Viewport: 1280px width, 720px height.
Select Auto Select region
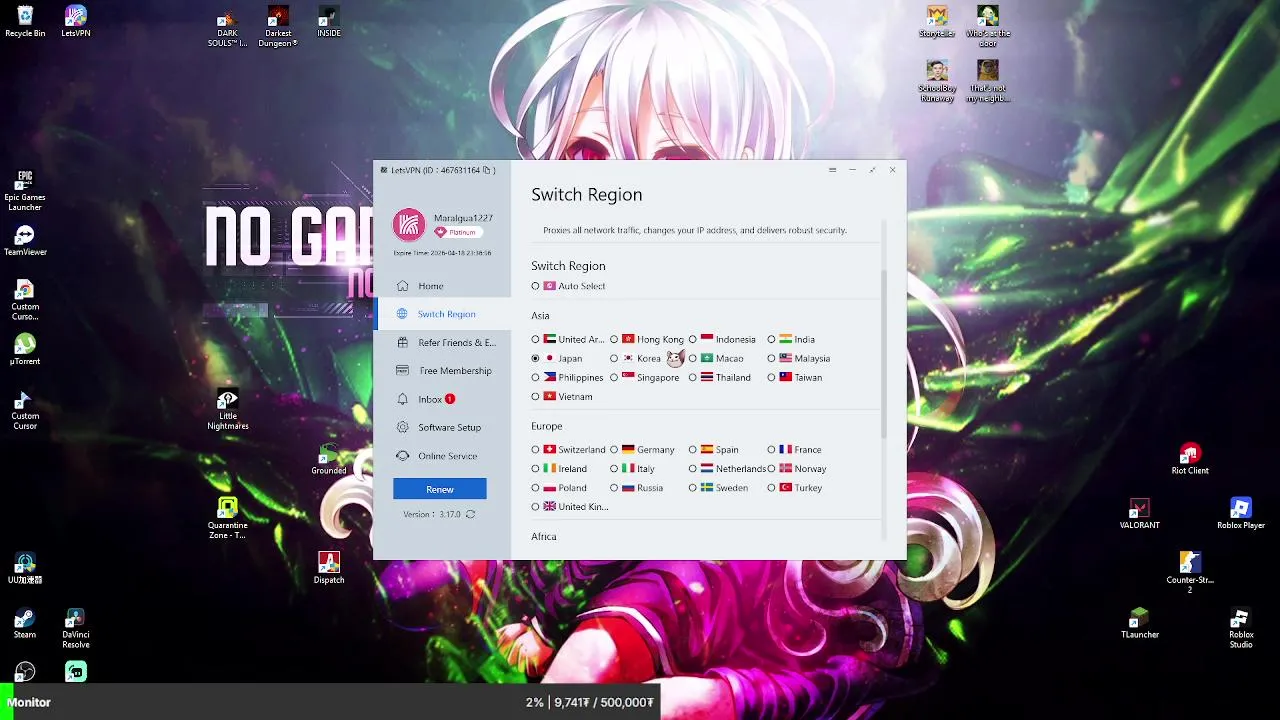click(x=568, y=286)
